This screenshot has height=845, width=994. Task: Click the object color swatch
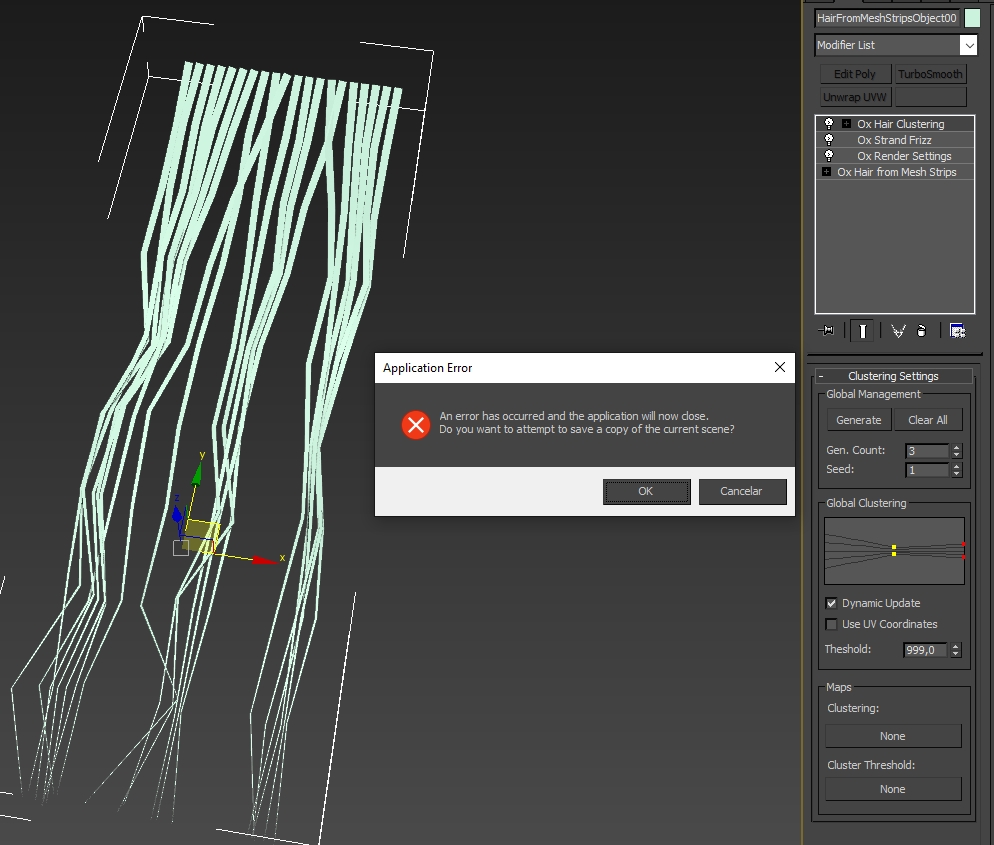point(972,18)
